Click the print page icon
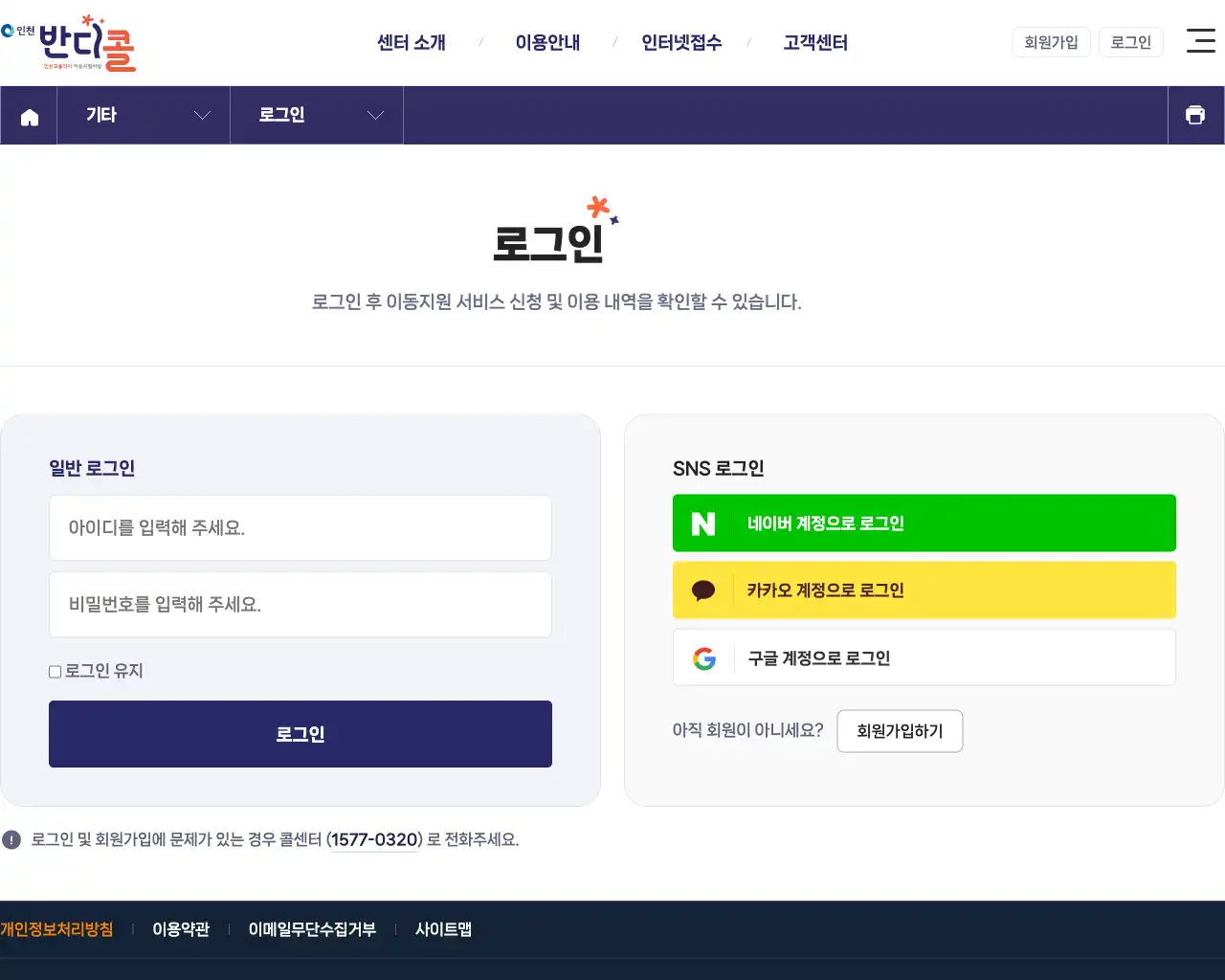This screenshot has width=1225, height=980. pos(1195,115)
